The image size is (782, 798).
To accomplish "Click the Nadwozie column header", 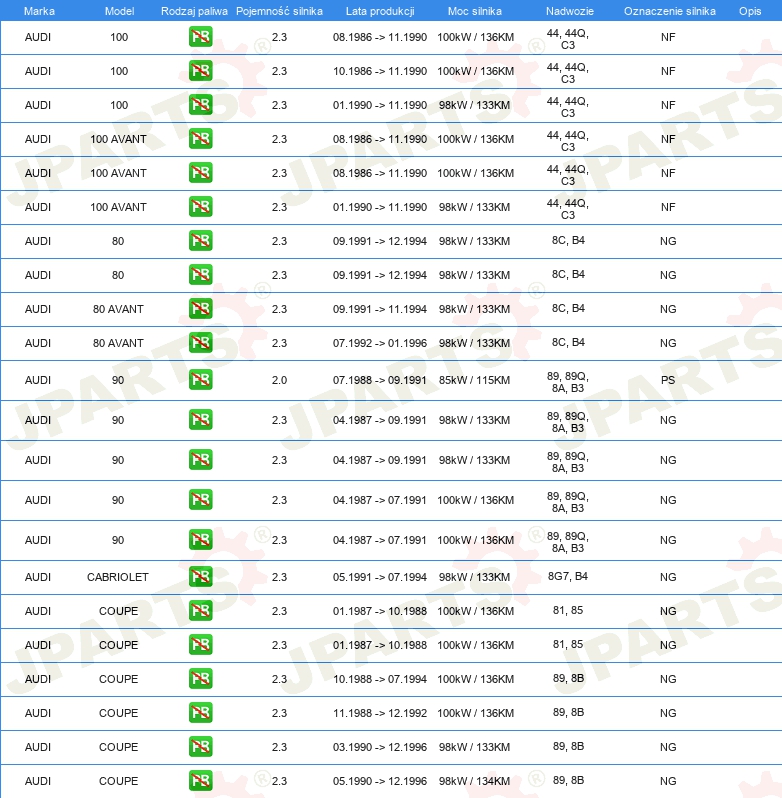I will click(x=570, y=11).
